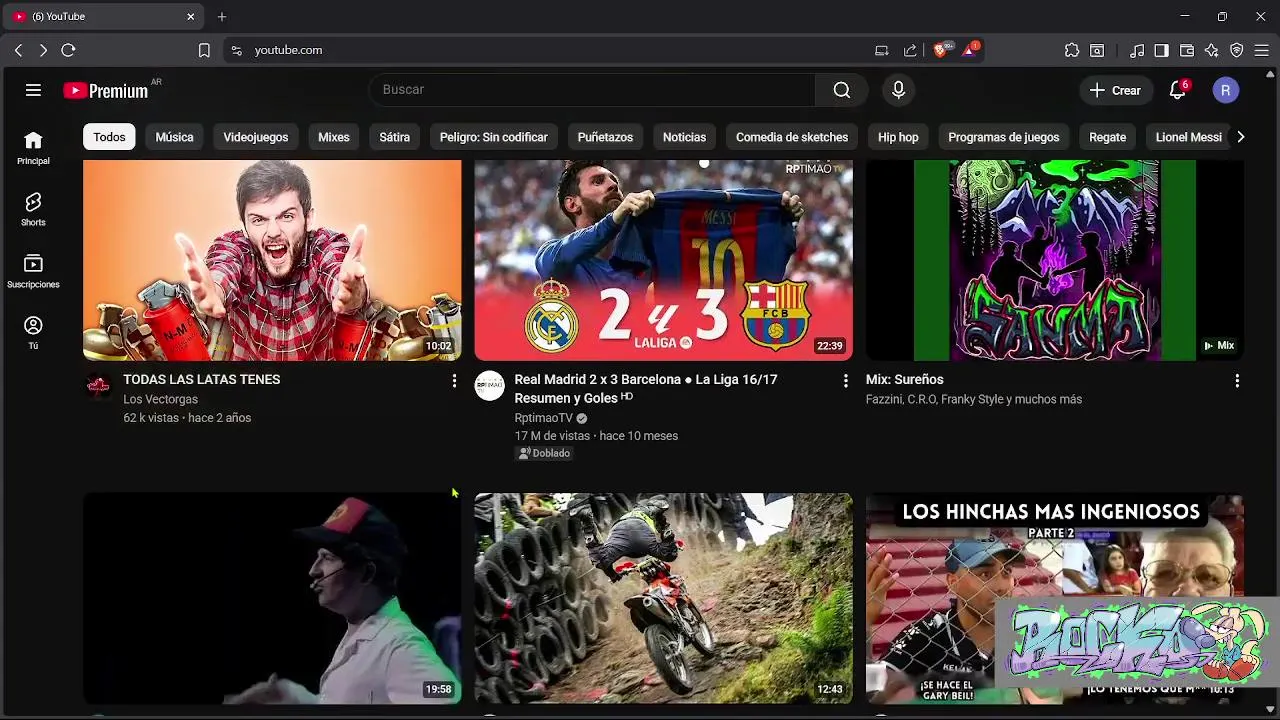Select the Mixes filter chip
This screenshot has height=720, width=1280.
[x=334, y=137]
